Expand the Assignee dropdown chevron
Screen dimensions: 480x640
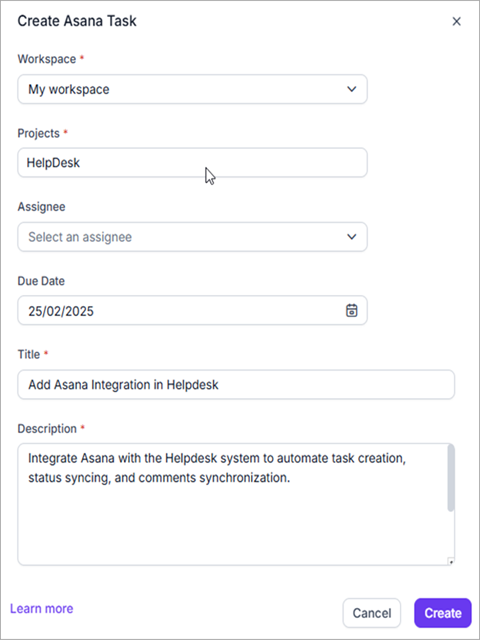351,237
